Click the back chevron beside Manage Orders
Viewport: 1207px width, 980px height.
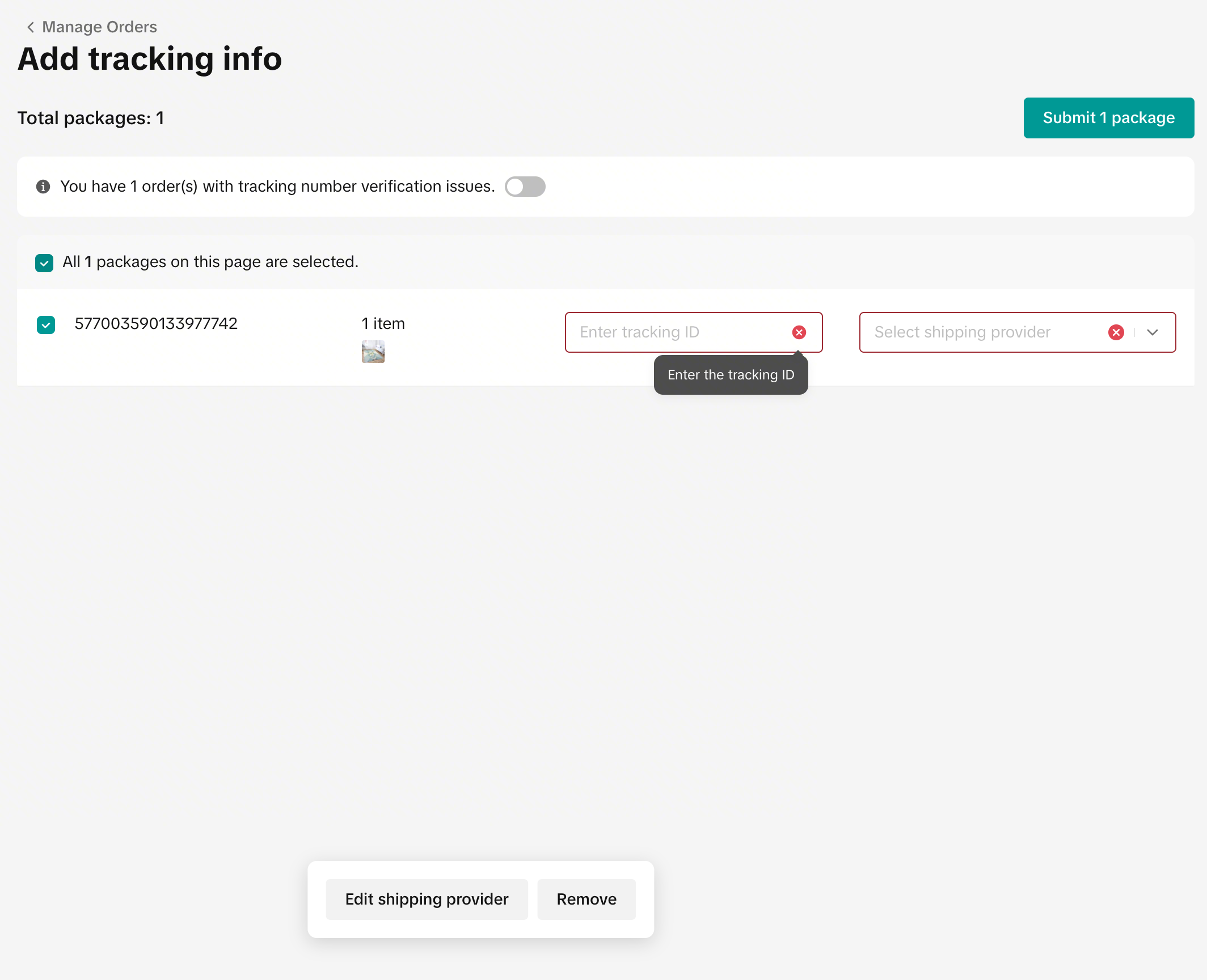tap(31, 27)
